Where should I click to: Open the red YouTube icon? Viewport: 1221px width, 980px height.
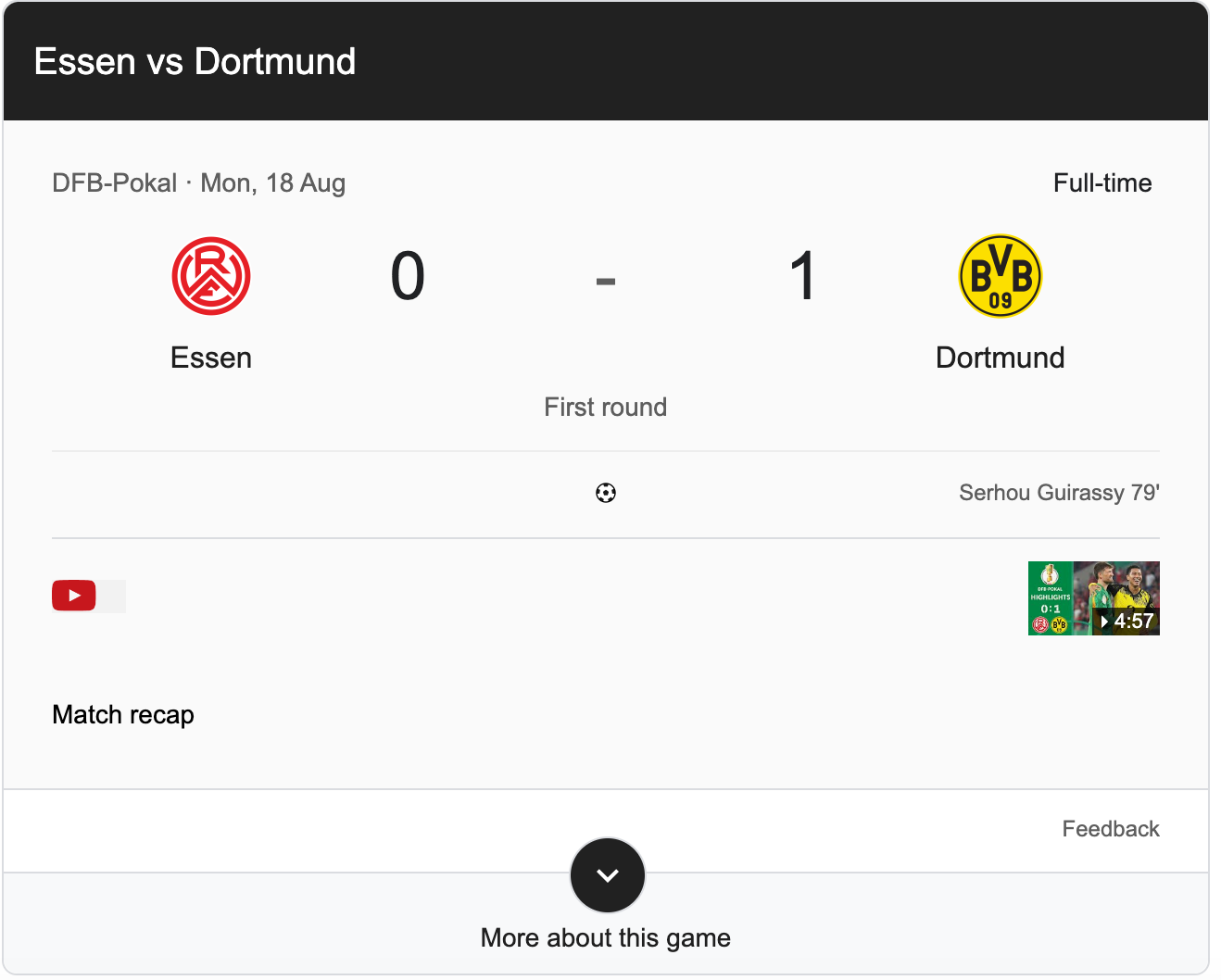tap(74, 596)
